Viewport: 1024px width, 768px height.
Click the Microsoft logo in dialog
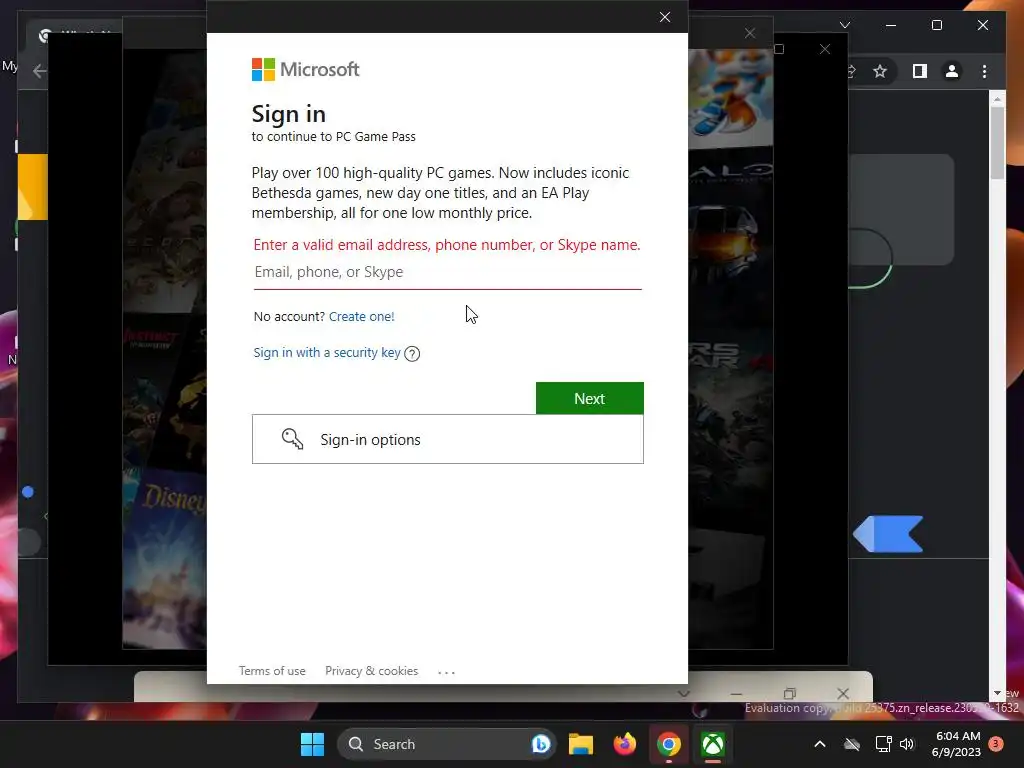(306, 69)
